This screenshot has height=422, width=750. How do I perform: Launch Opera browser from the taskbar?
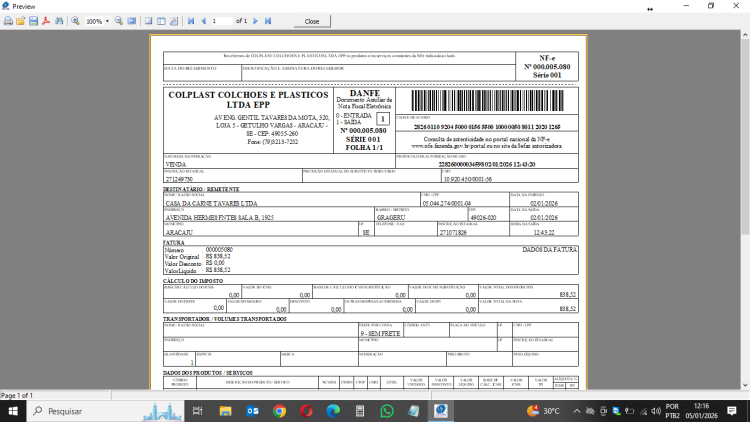click(x=306, y=411)
